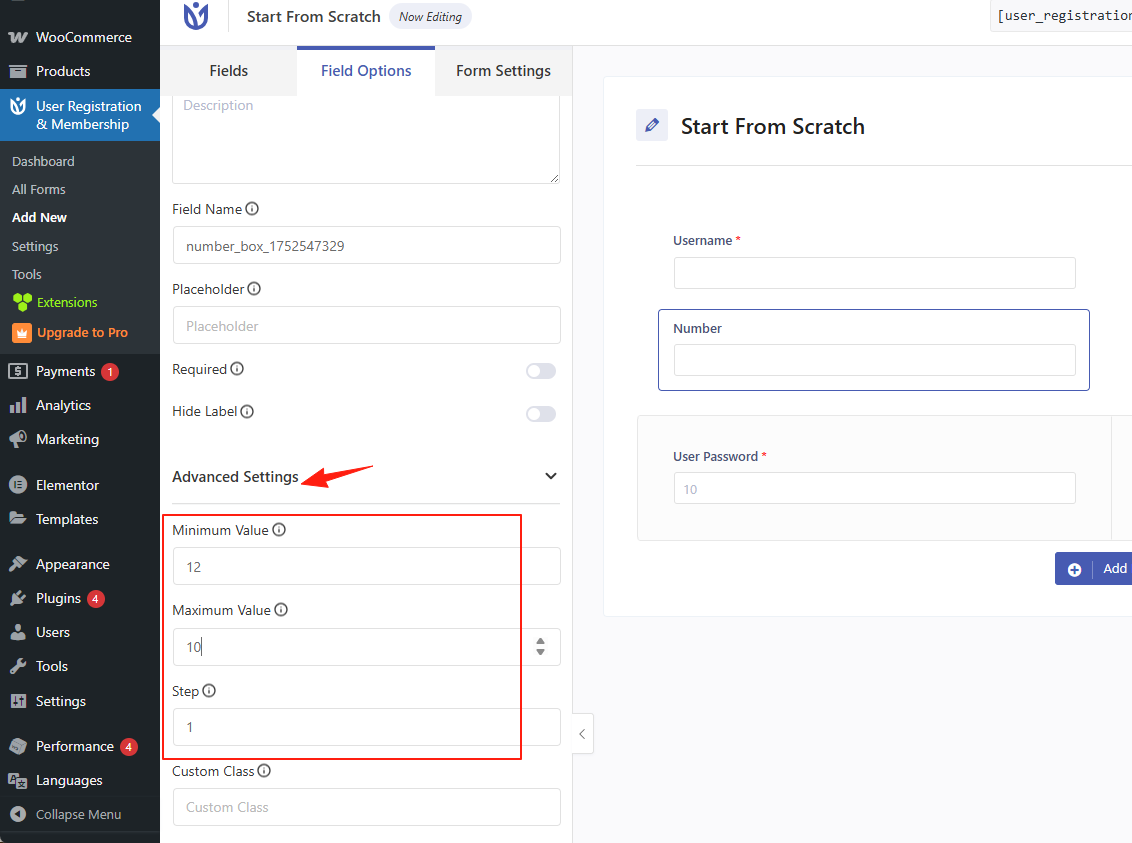Open the All Forms submenu link
1132x843 pixels.
(x=39, y=189)
